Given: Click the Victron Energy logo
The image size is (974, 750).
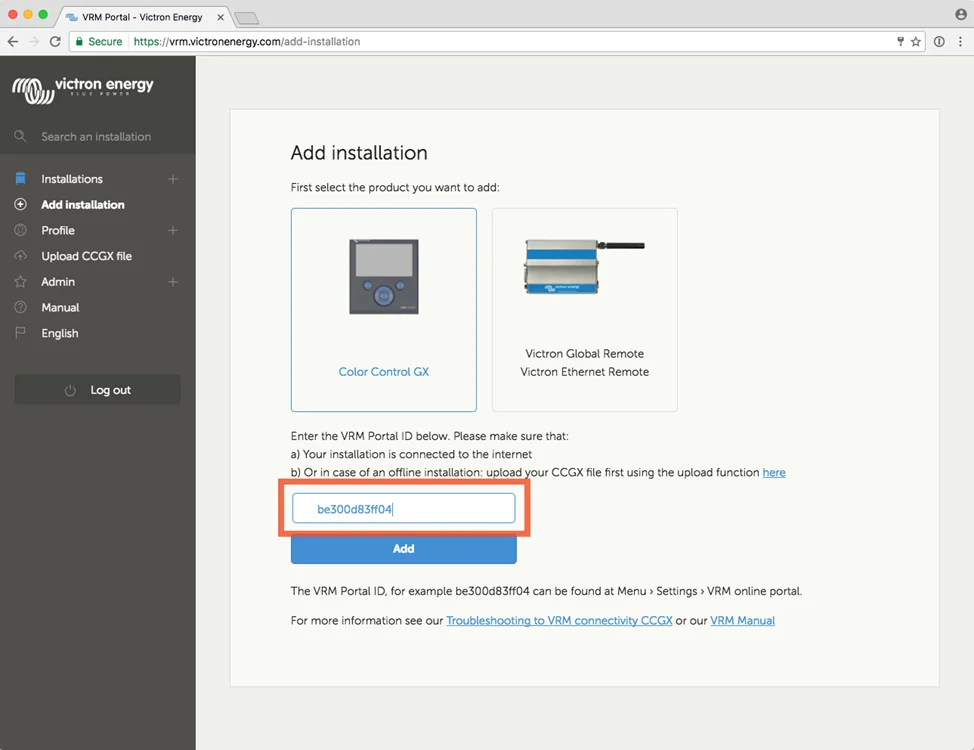Looking at the screenshot, I should [83, 90].
